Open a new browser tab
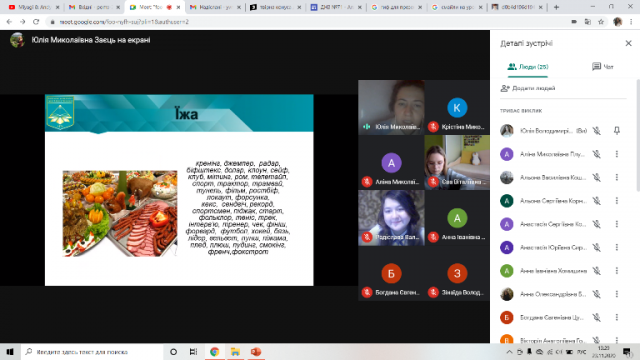 tap(556, 7)
